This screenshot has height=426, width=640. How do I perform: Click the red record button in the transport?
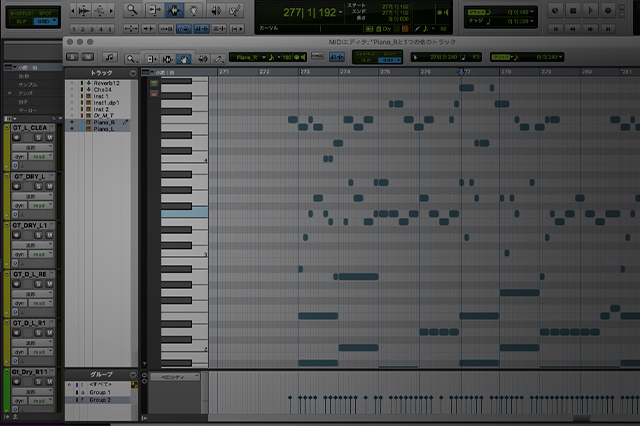click(x=608, y=11)
